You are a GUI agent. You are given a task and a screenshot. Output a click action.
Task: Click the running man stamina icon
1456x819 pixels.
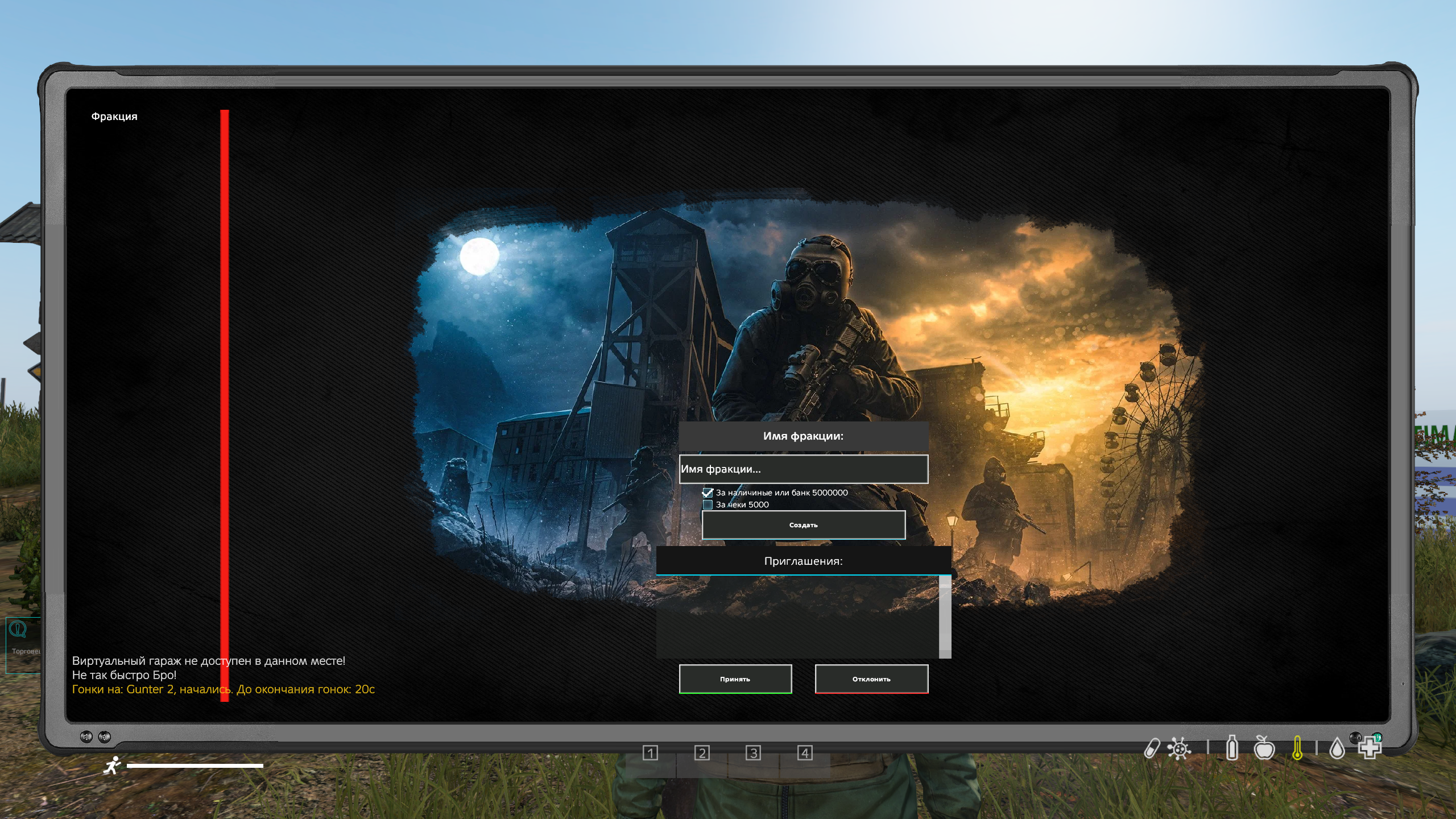112,766
